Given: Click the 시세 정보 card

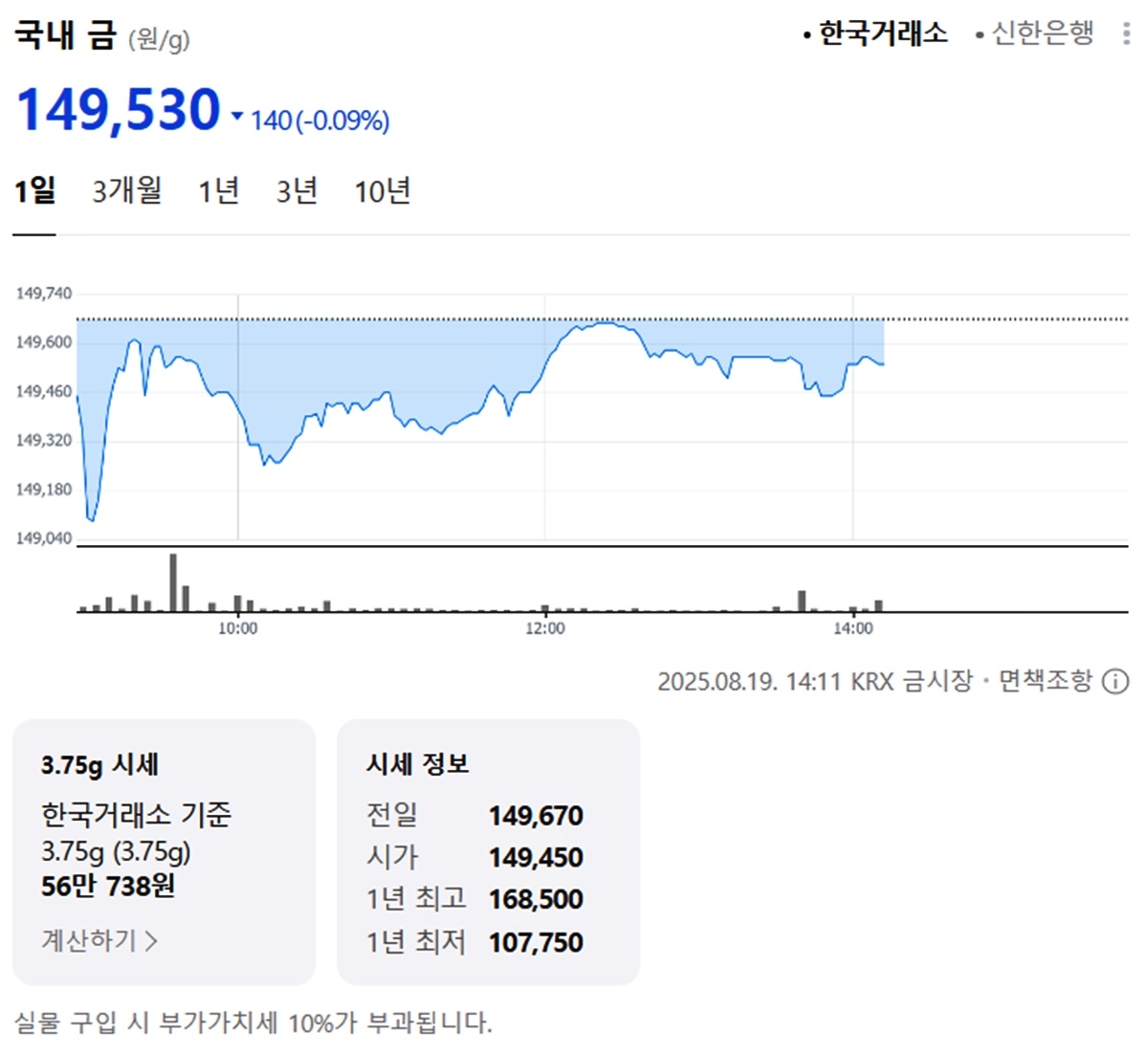Looking at the screenshot, I should coord(488,852).
